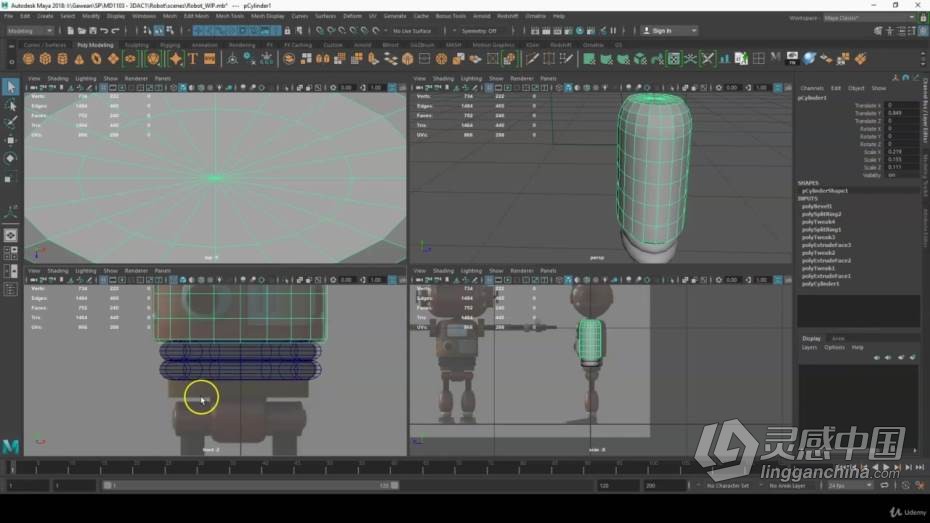930x523 pixels.
Task: Open the Channels menu in Channel Box
Action: coord(811,88)
